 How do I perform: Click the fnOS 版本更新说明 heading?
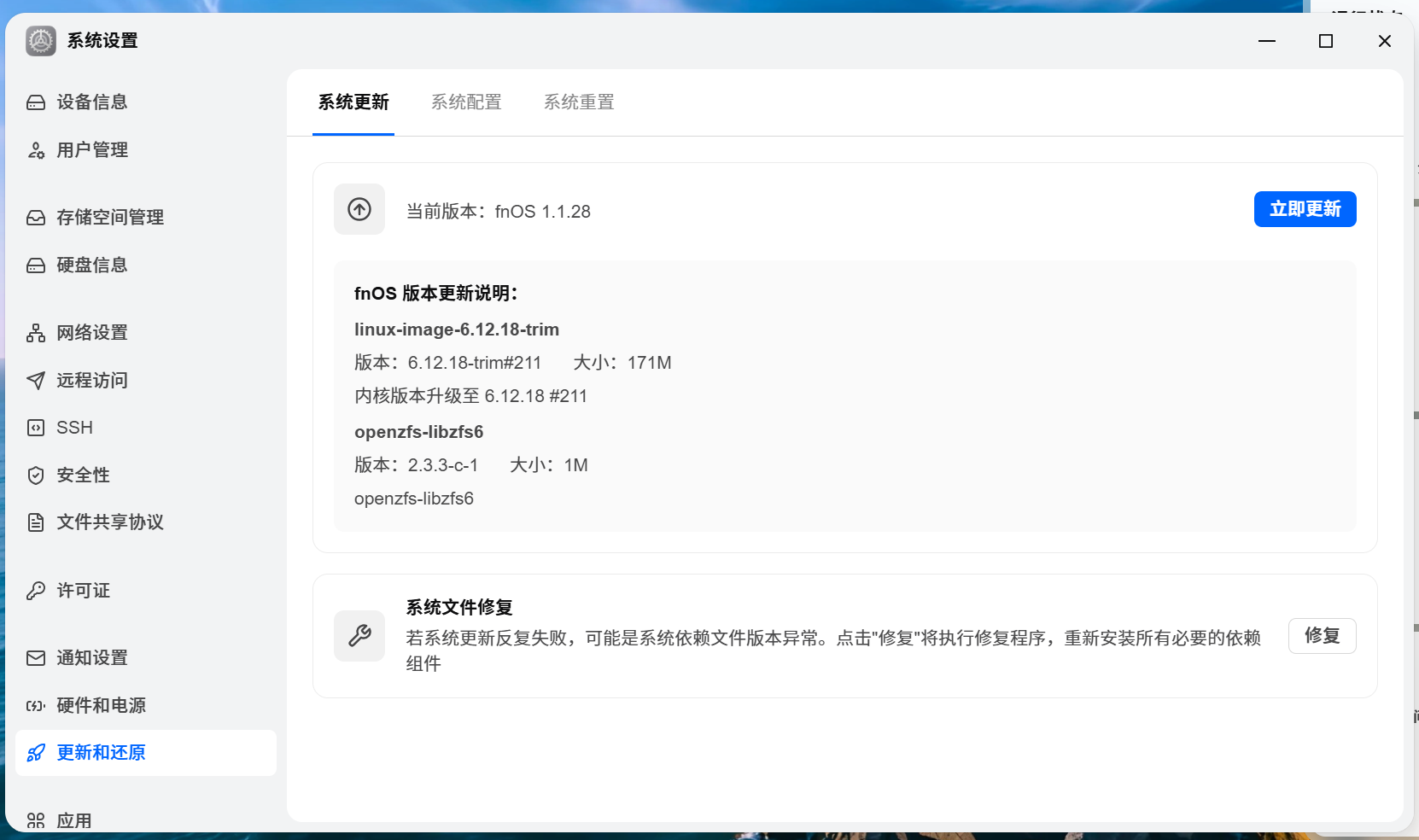click(436, 294)
